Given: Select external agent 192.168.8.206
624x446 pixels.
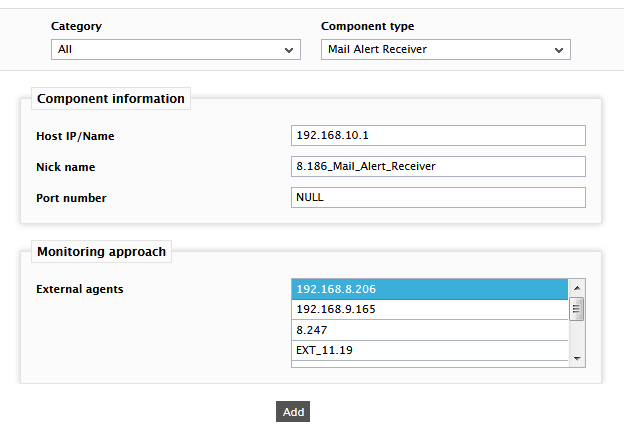Looking at the screenshot, I should (x=430, y=289).
